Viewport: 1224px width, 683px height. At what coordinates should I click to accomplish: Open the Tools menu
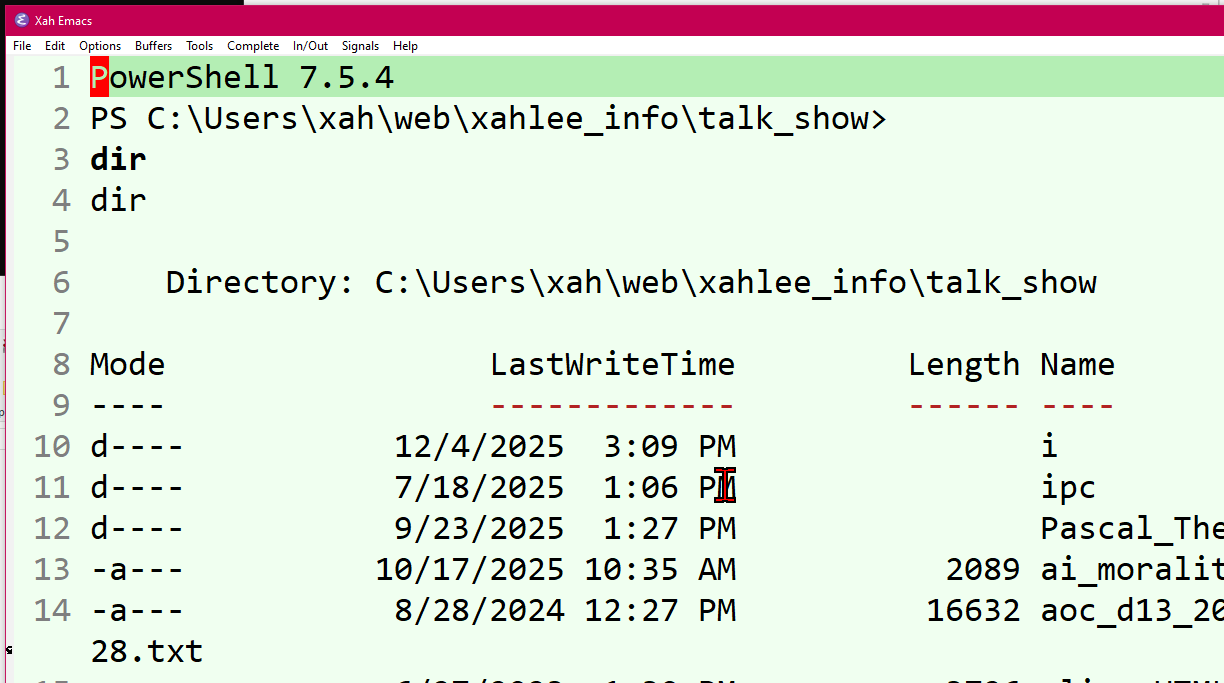[199, 46]
